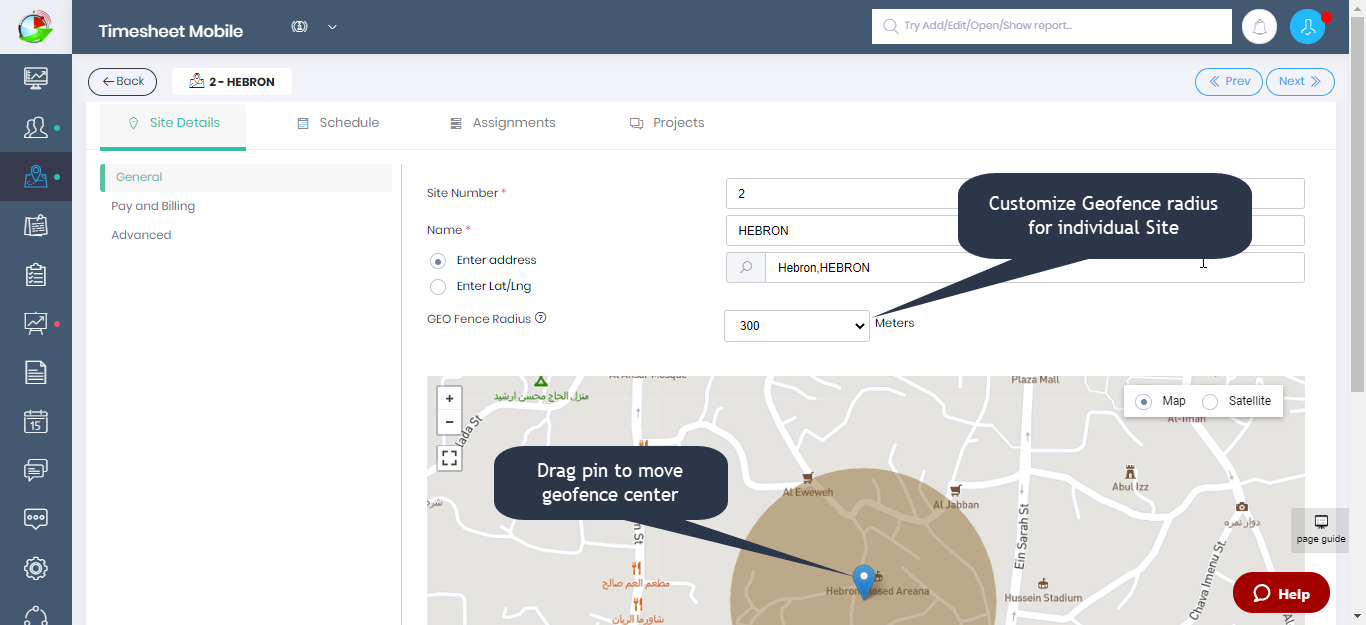The width and height of the screenshot is (1366, 625).
Task: Click the Hussein Stadium map marker
Action: pyautogui.click(x=1043, y=583)
